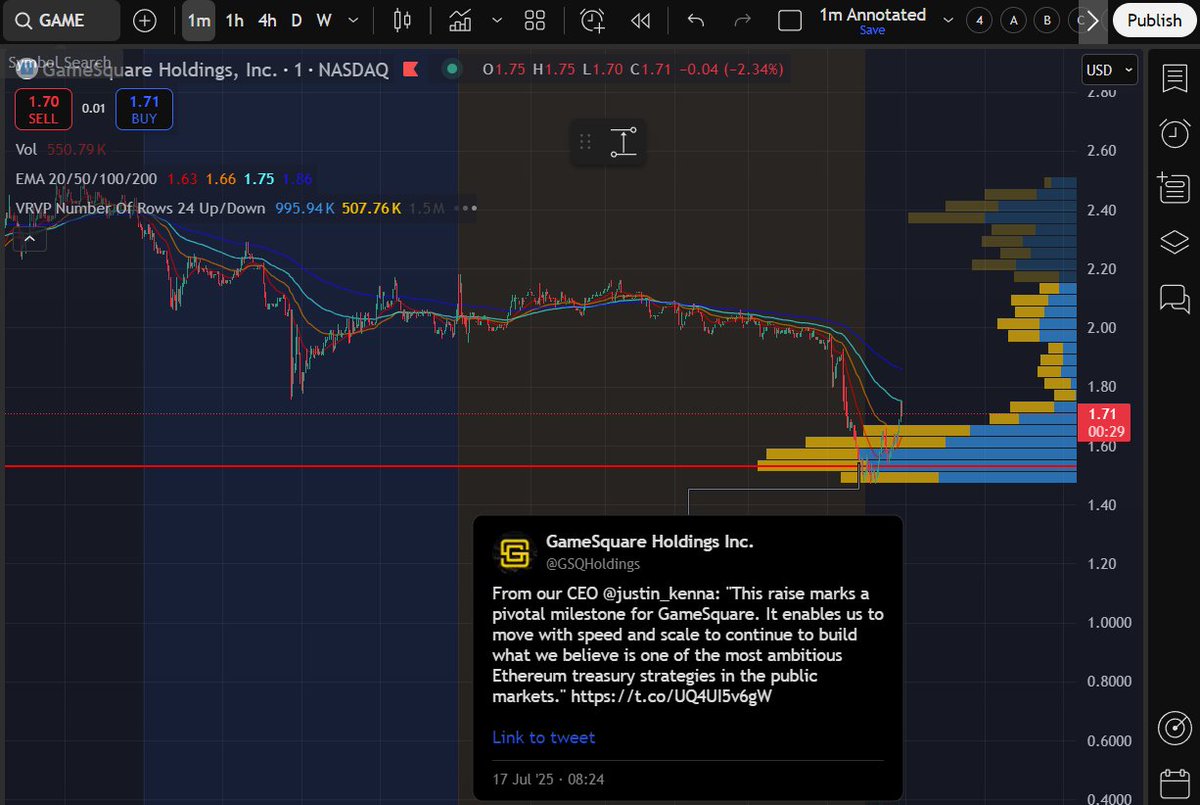This screenshot has width=1200, height=805.
Task: Click the 1.71 BUY button
Action: tap(144, 109)
